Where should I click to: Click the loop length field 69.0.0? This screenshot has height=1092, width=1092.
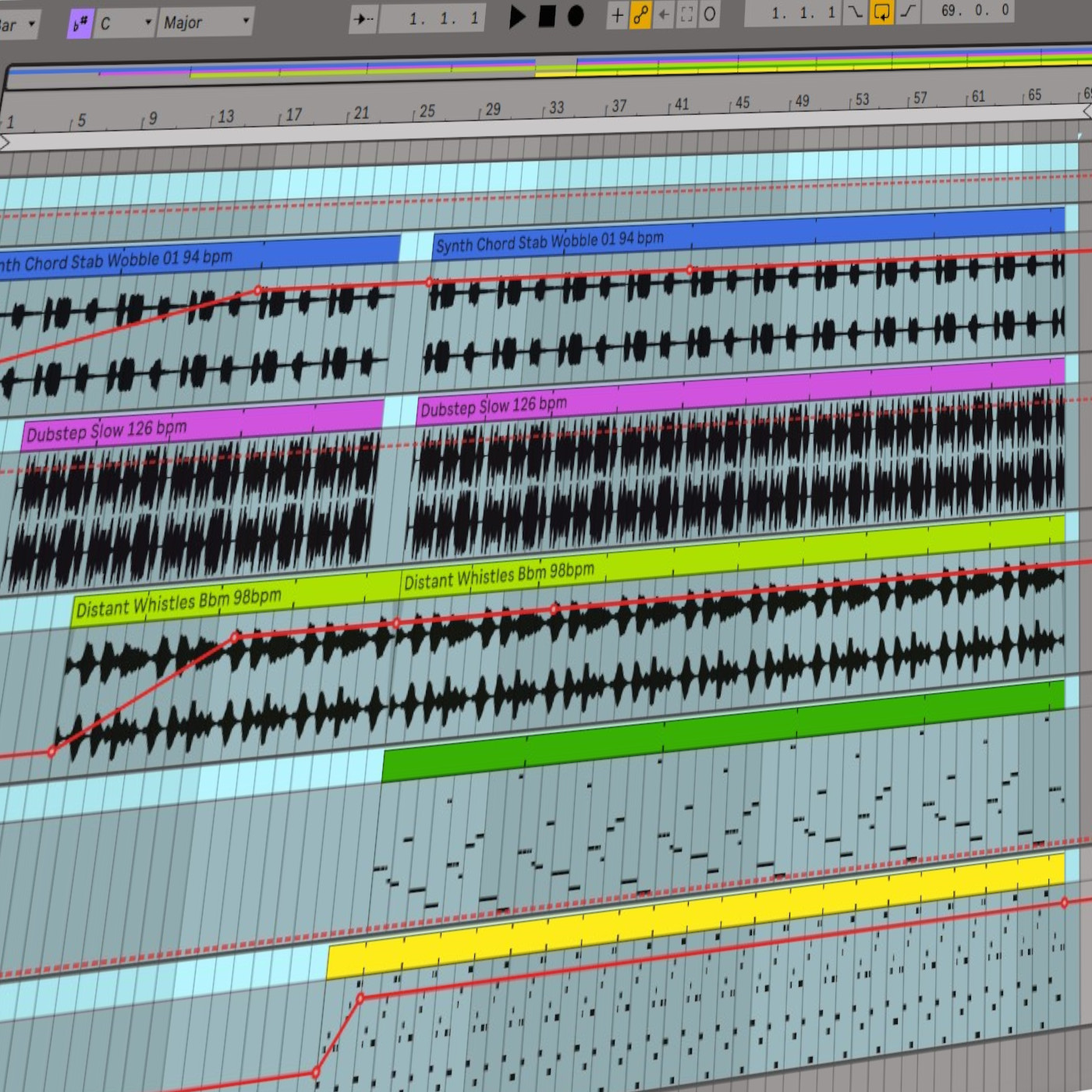click(x=967, y=11)
